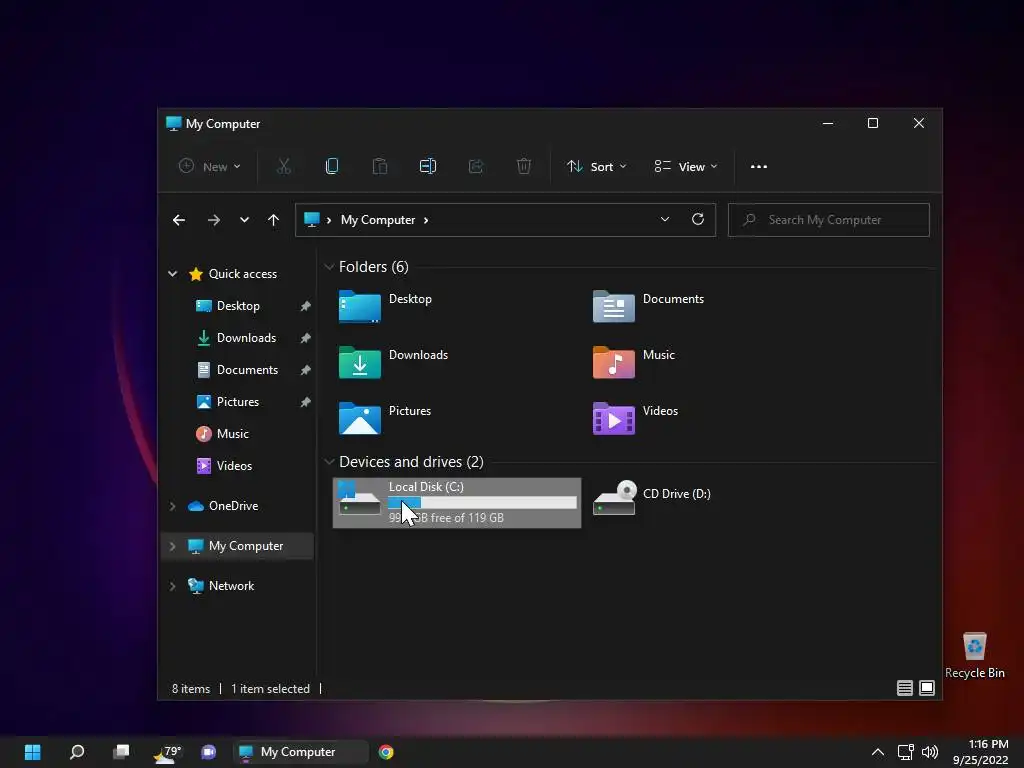Image resolution: width=1024 pixels, height=768 pixels.
Task: Launch Google Chrome from taskbar
Action: point(386,752)
